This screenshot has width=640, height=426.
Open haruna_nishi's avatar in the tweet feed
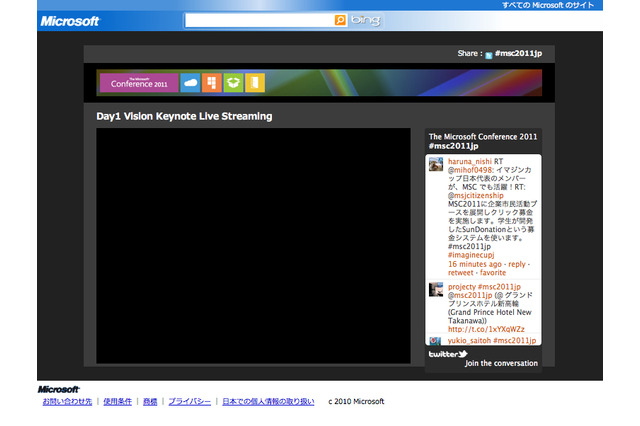[x=436, y=165]
